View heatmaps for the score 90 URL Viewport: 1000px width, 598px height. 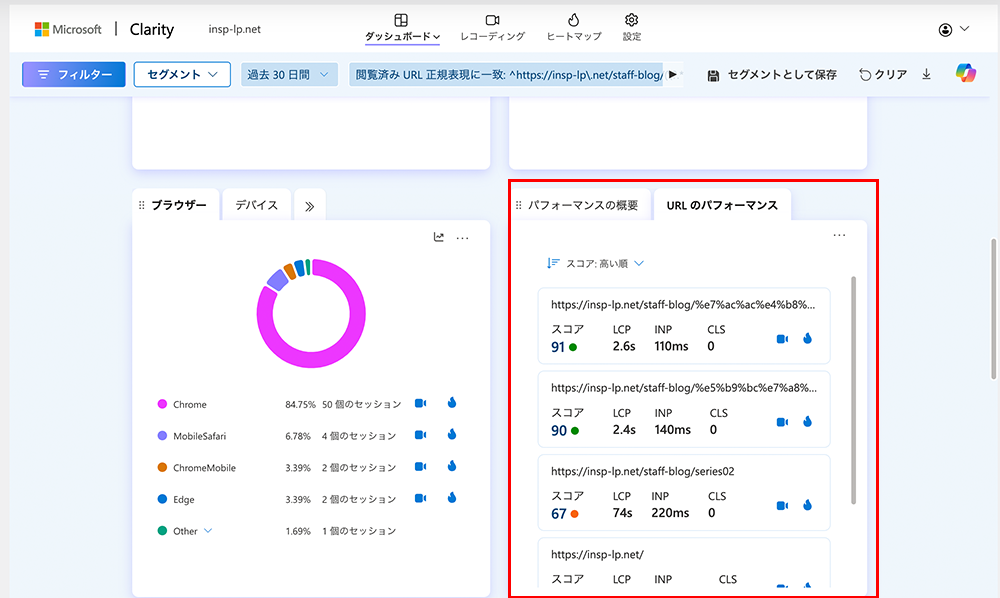(807, 421)
